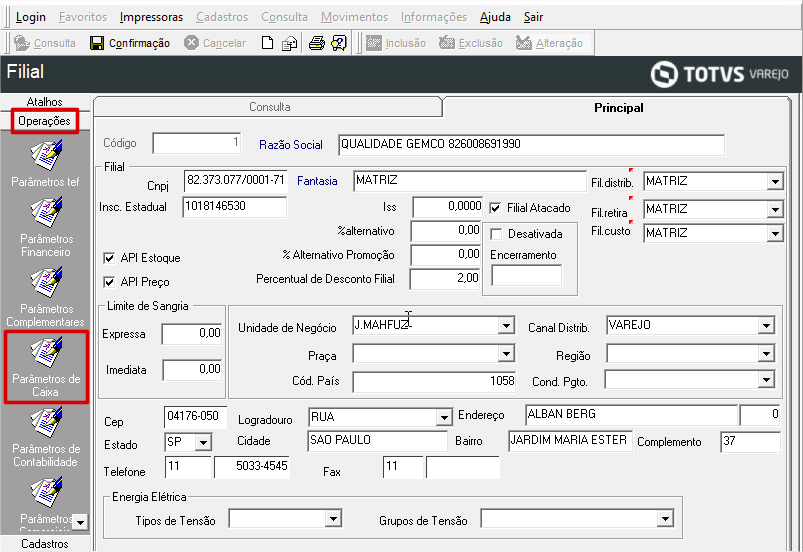Open the Tipos de Tensão dropdown

(x=333, y=519)
